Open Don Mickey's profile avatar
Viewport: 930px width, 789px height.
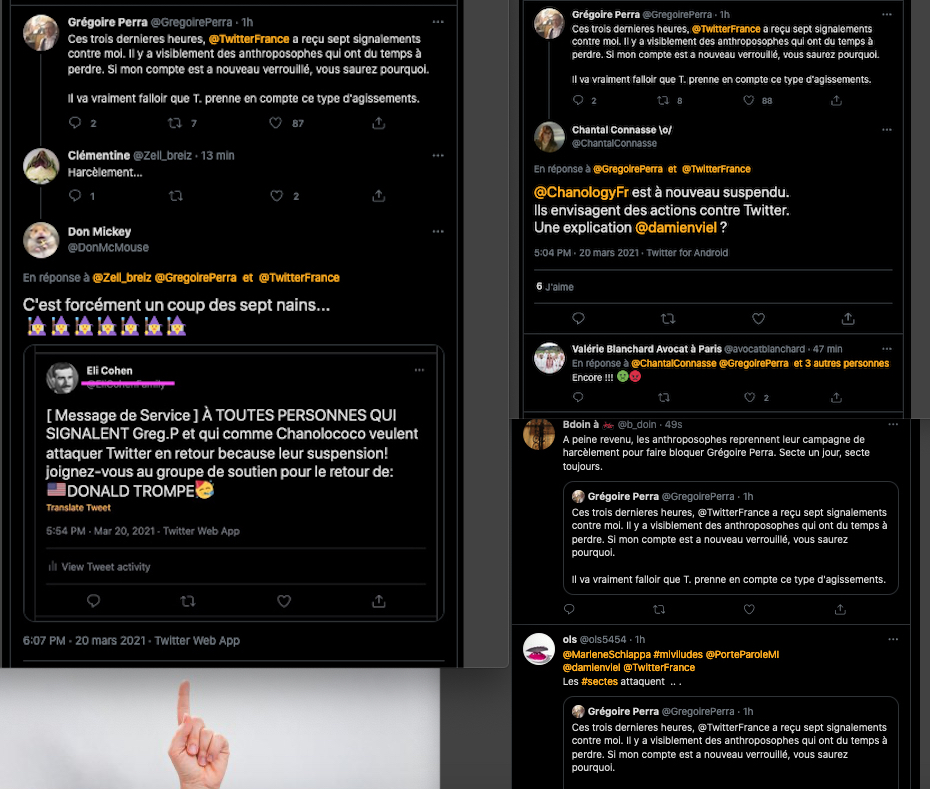pos(41,240)
